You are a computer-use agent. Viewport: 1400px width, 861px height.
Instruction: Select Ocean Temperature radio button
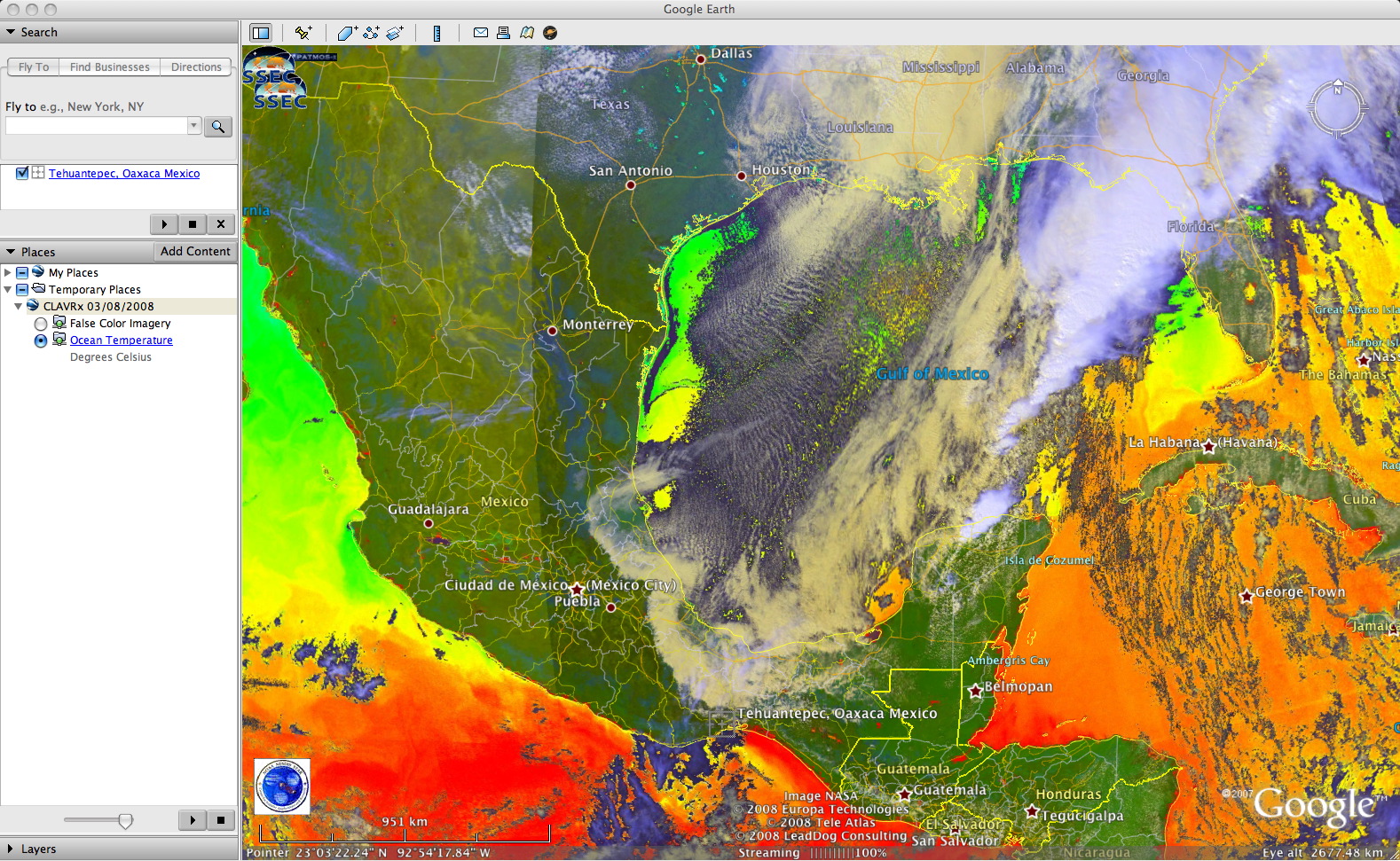(x=41, y=341)
